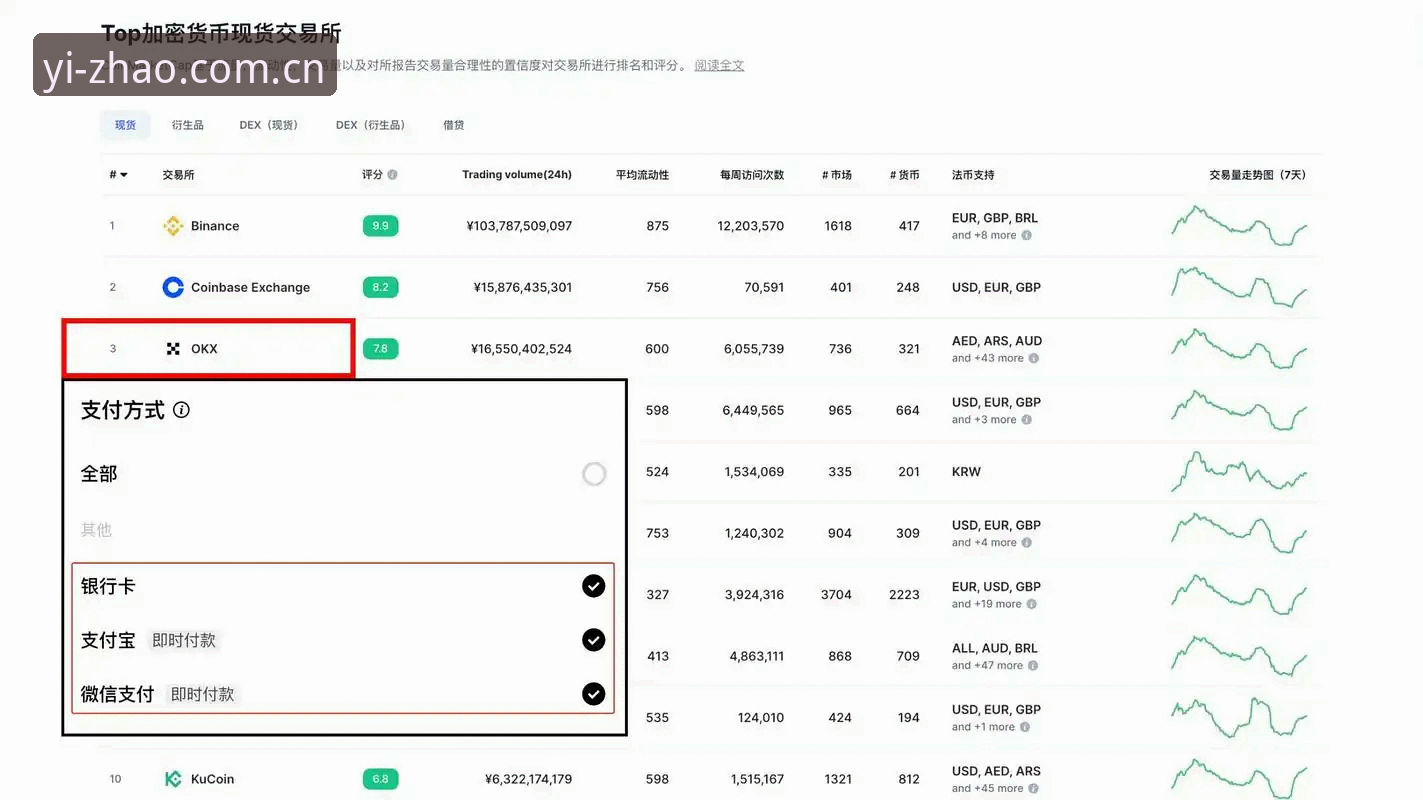Click the 其他 label in payment panel
This screenshot has width=1423, height=800.
(96, 530)
